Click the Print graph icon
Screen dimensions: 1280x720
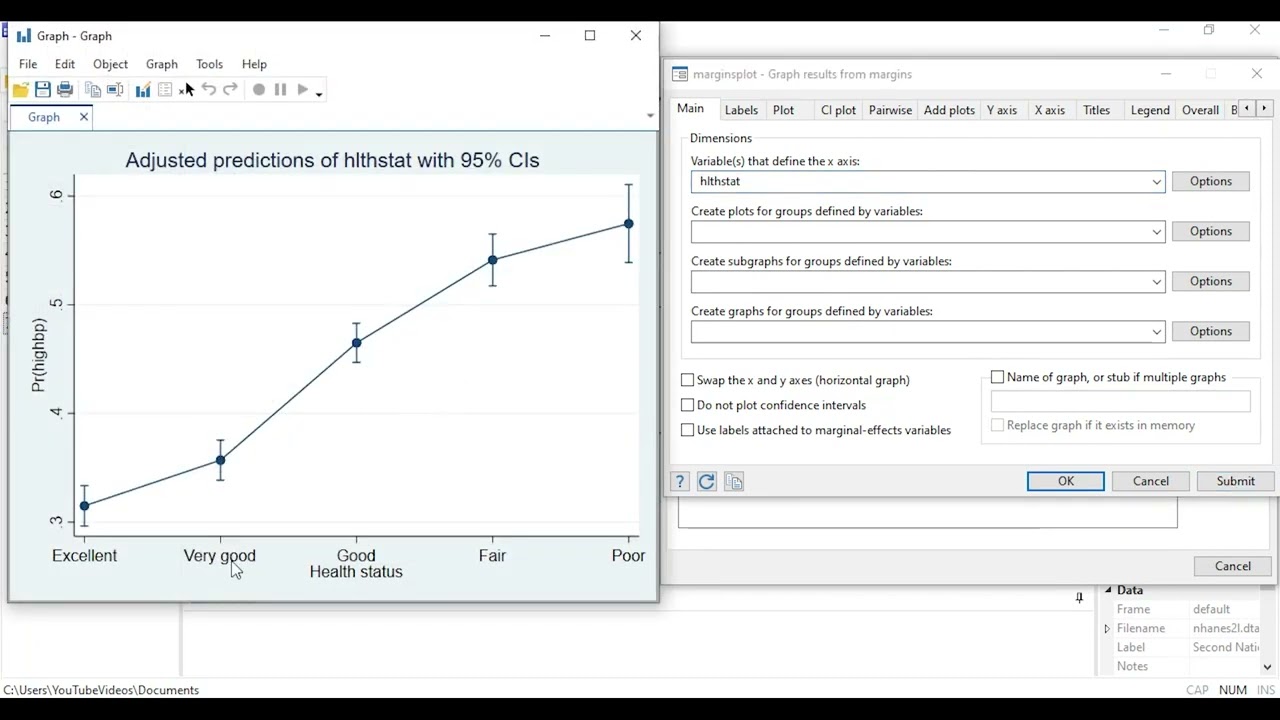65,90
